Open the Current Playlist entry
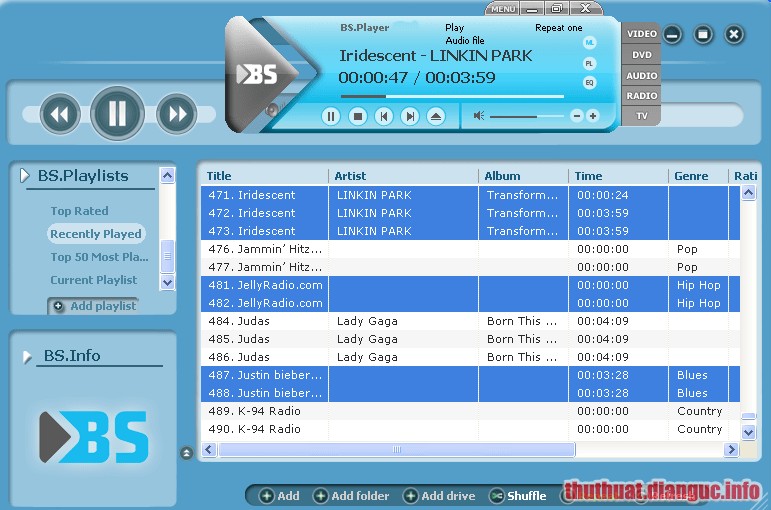The width and height of the screenshot is (771, 510). tap(93, 280)
